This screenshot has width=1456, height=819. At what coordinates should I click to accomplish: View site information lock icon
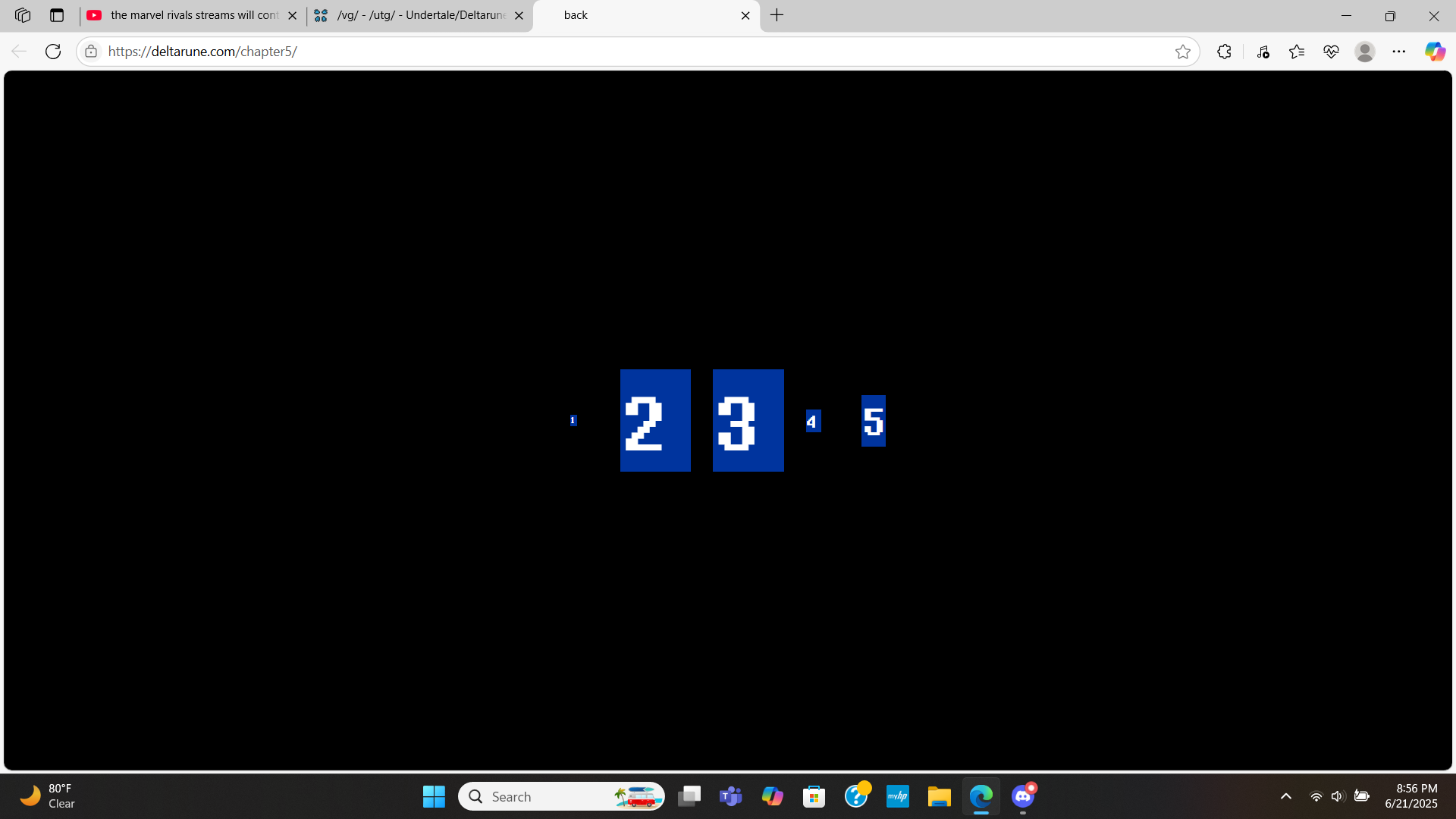coord(91,52)
